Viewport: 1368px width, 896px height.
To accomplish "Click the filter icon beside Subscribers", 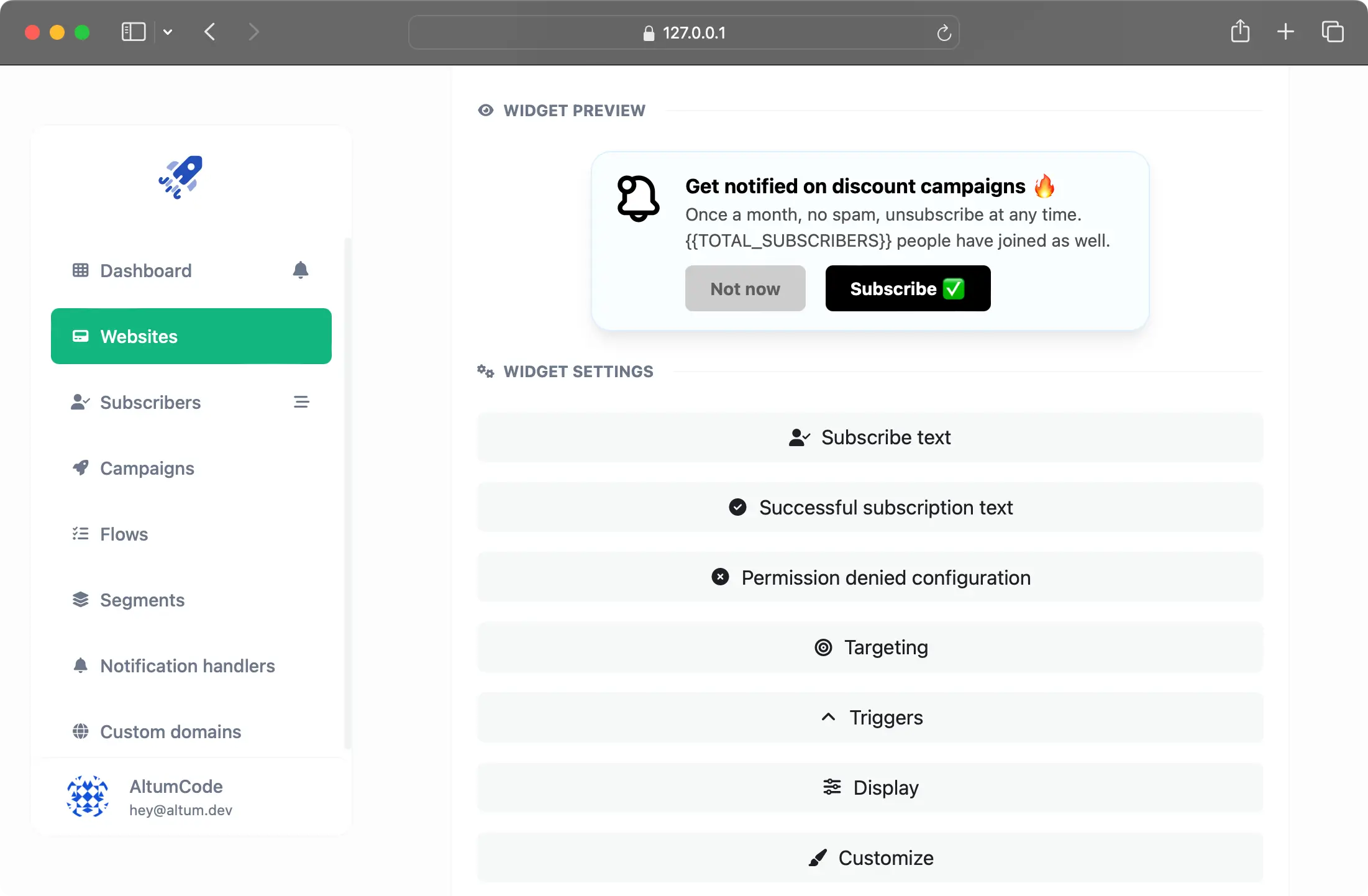I will [302, 402].
